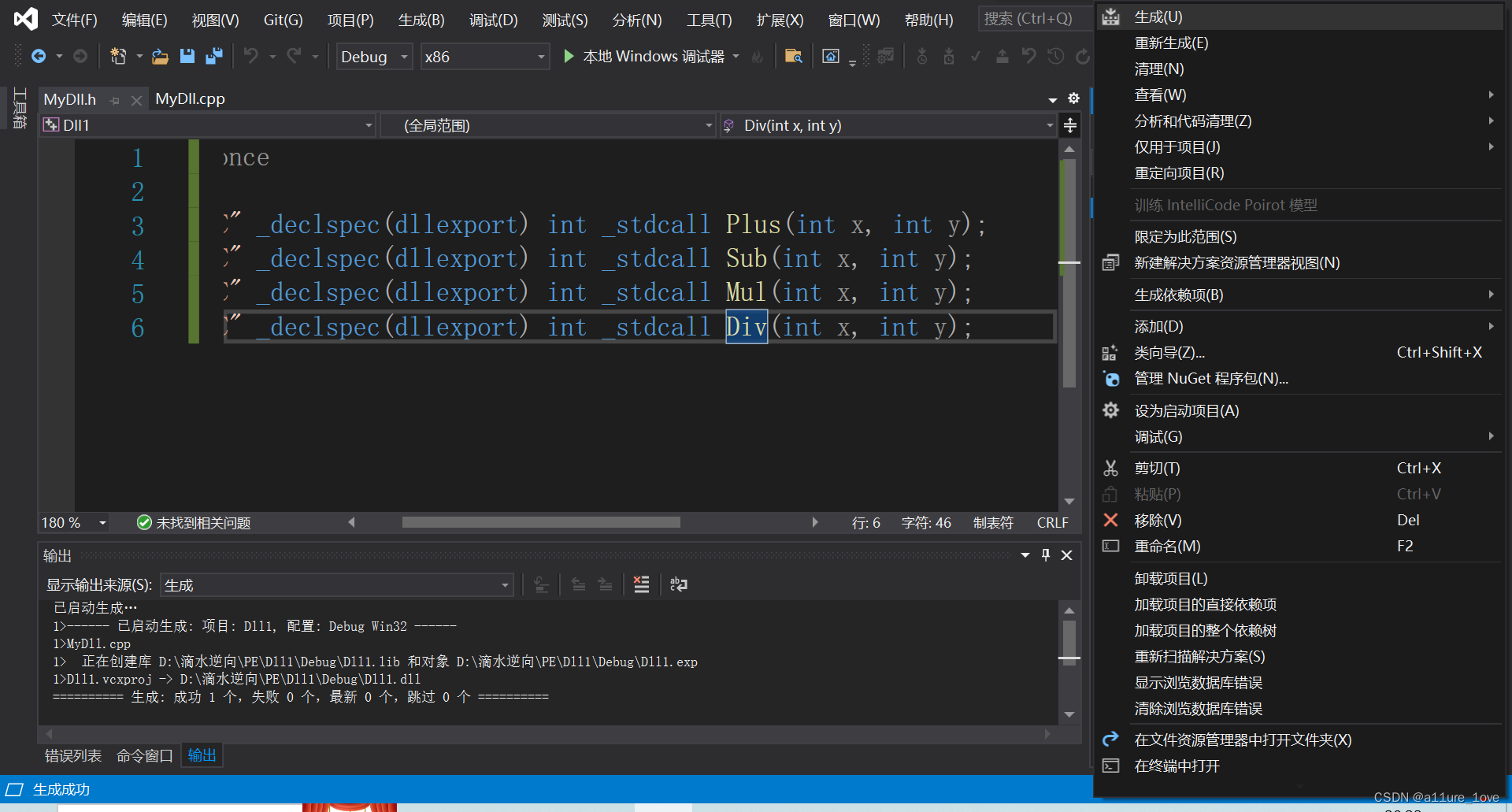Click the code editor vertical scrollbar thumb

pos(1069,273)
